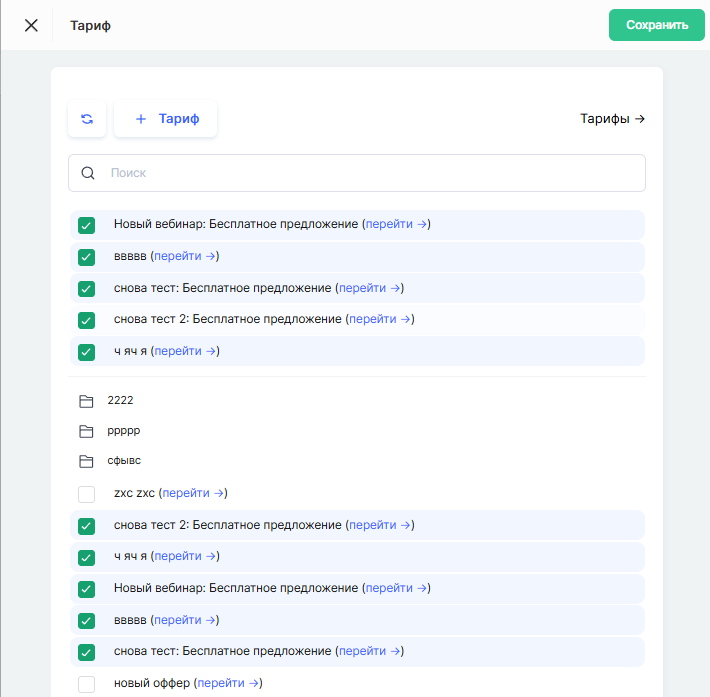
Task: Save changes with the Сохранить button
Action: pos(656,25)
